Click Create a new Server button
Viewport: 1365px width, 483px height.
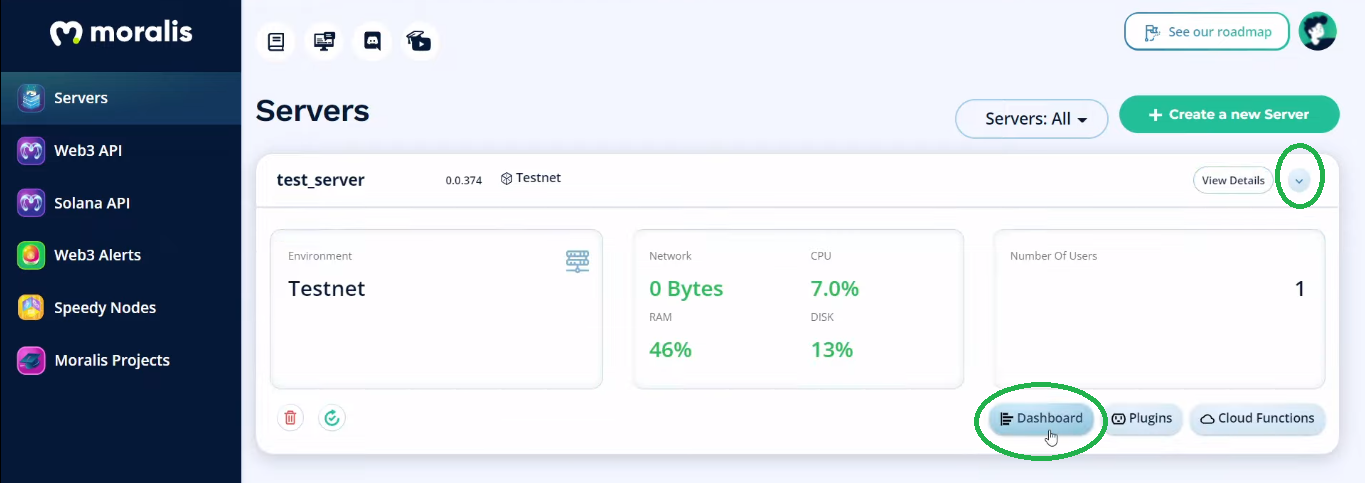click(x=1229, y=114)
